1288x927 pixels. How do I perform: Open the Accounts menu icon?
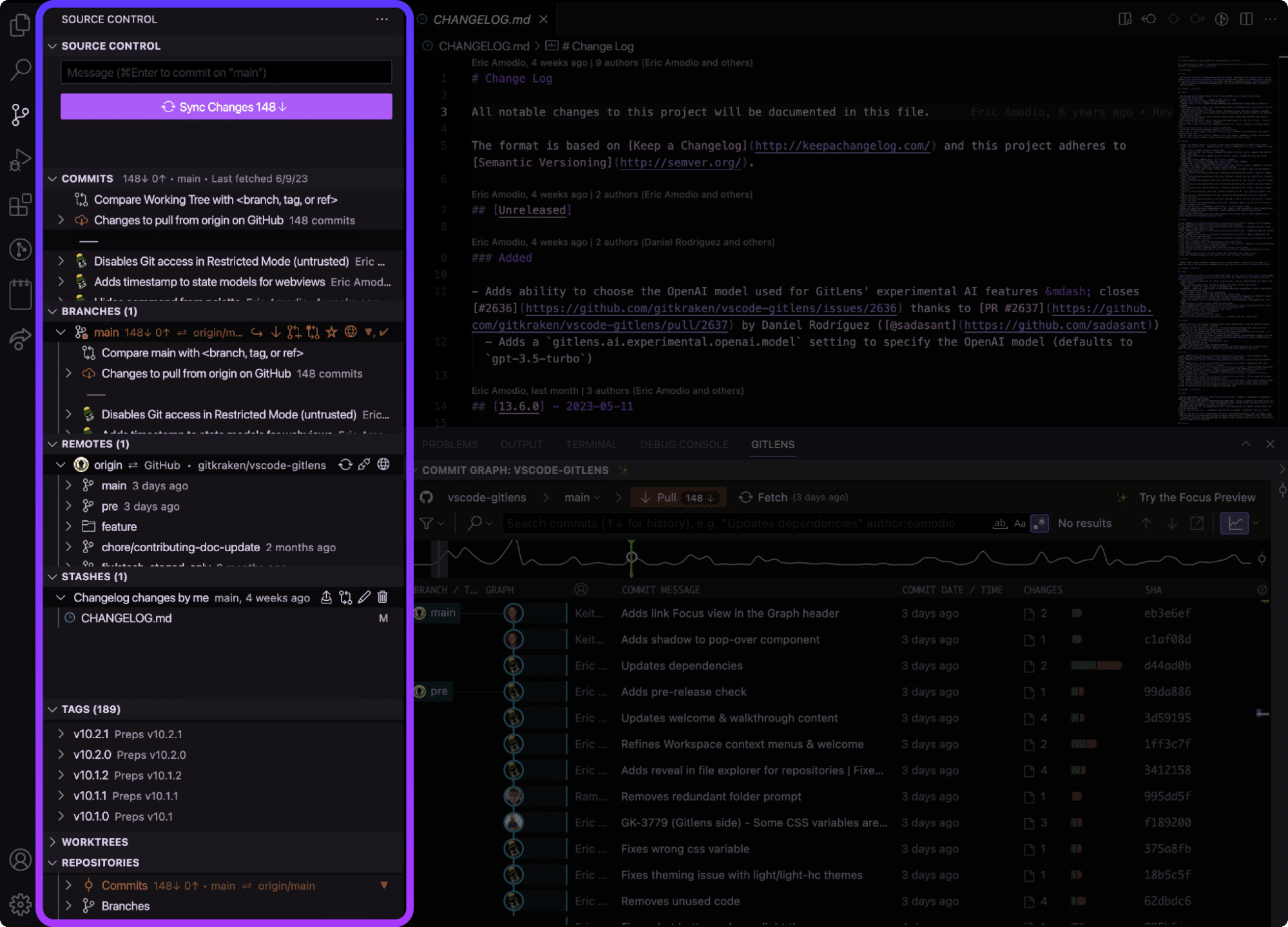click(x=20, y=860)
